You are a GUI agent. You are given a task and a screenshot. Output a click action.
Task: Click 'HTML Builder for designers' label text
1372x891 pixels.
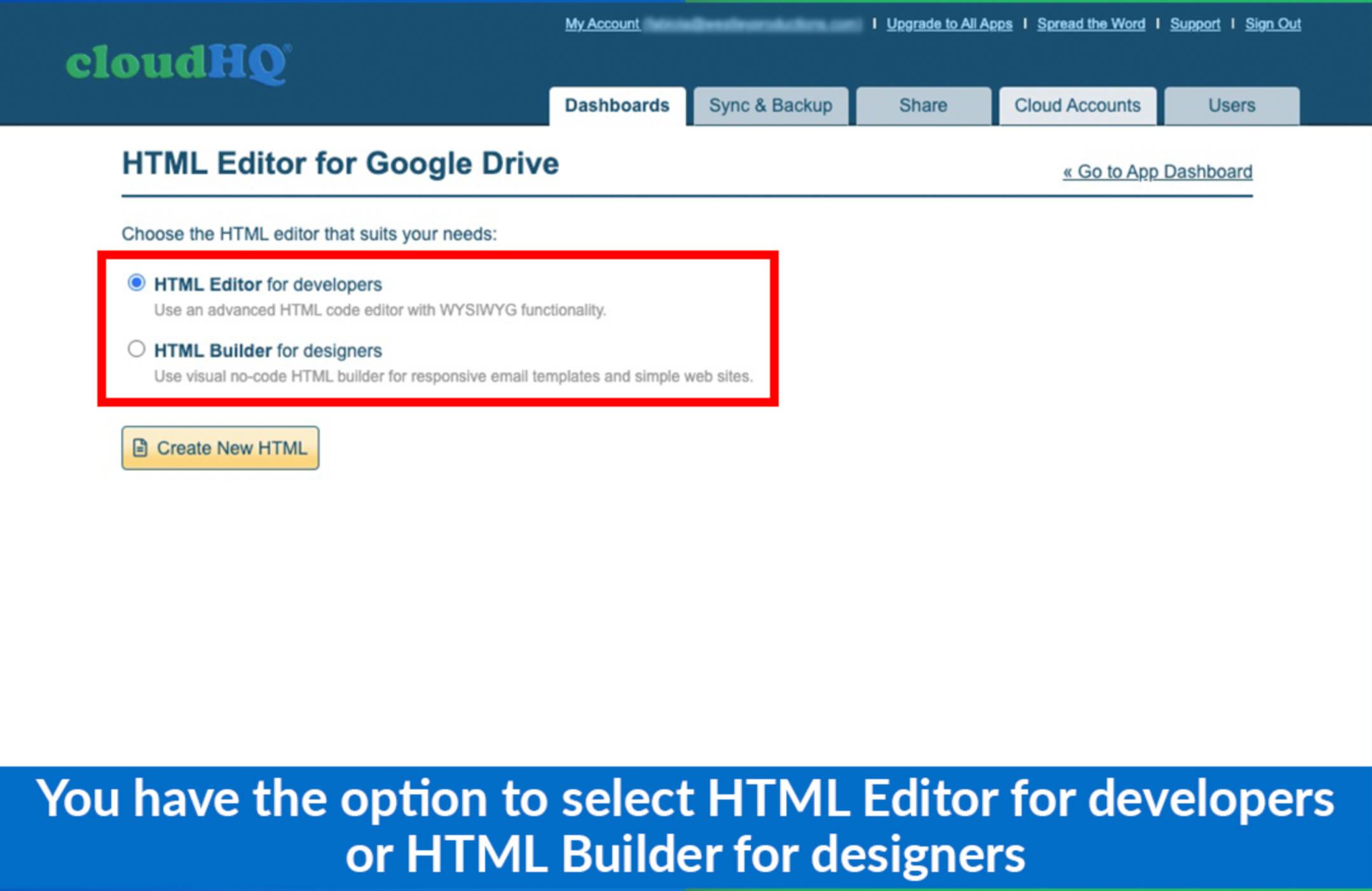(268, 351)
